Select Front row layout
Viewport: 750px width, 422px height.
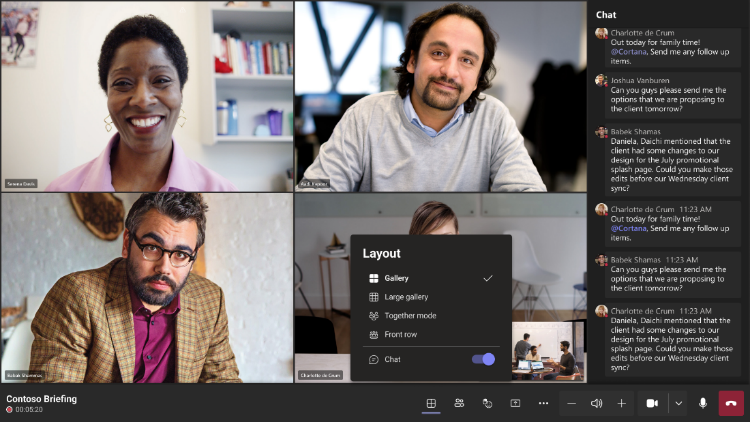click(431, 334)
